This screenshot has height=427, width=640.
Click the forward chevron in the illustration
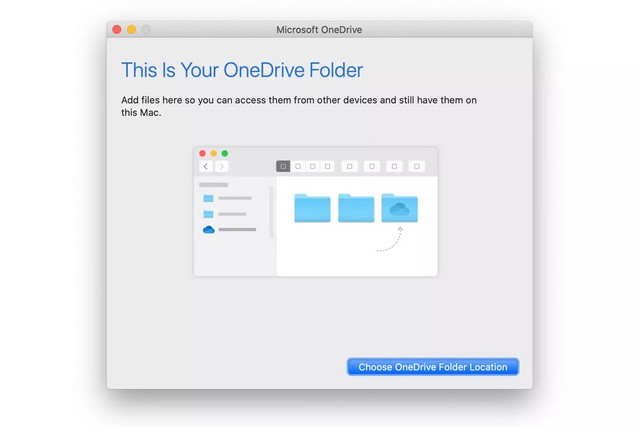[221, 166]
